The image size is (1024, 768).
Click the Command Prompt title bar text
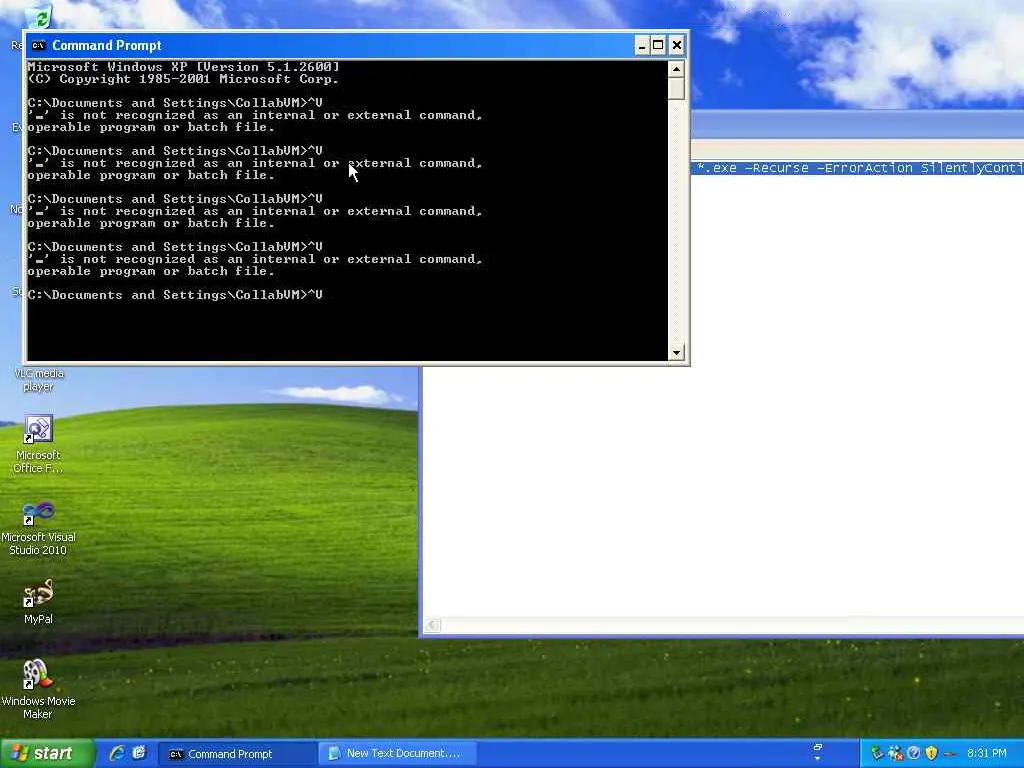pyautogui.click(x=106, y=46)
